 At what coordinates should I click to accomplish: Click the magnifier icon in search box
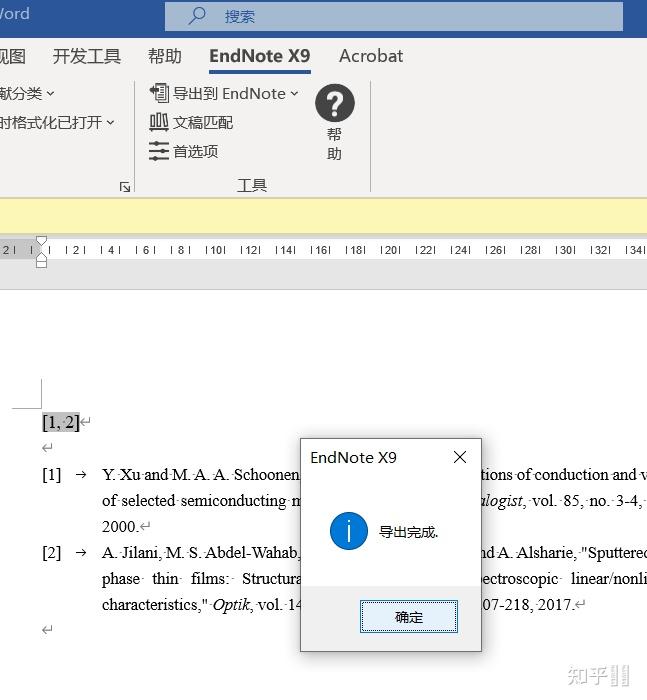point(196,16)
